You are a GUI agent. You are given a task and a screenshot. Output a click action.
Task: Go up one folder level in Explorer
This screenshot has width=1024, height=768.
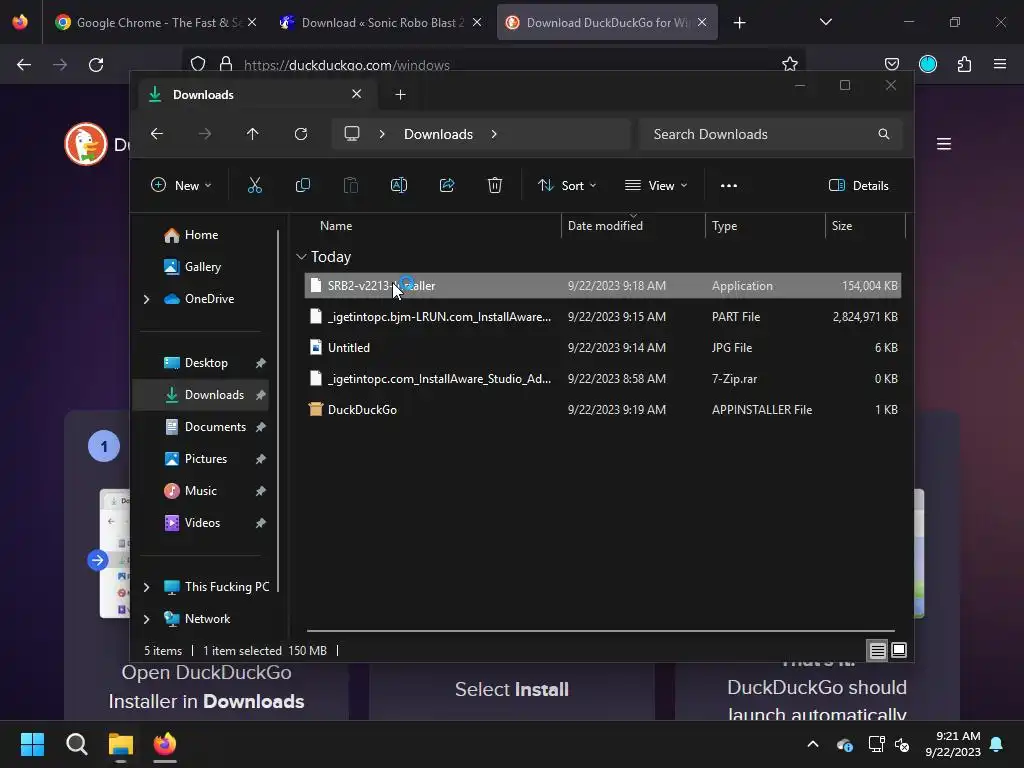click(253, 134)
